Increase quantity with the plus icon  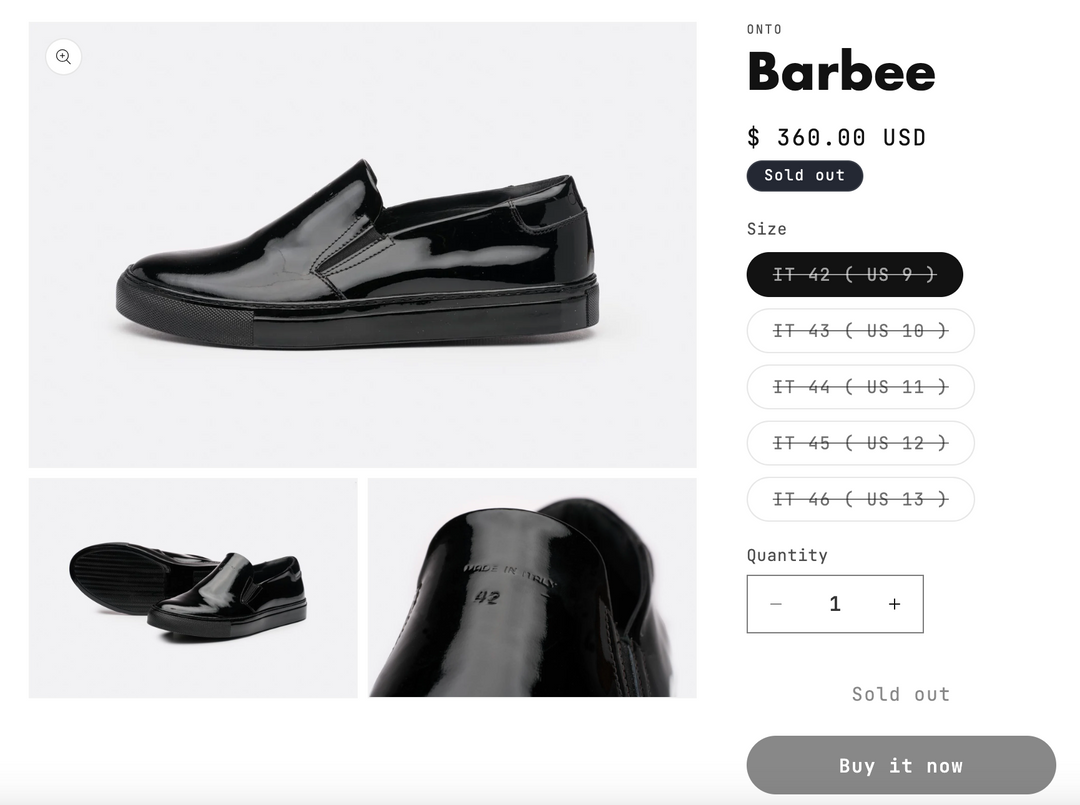point(894,604)
